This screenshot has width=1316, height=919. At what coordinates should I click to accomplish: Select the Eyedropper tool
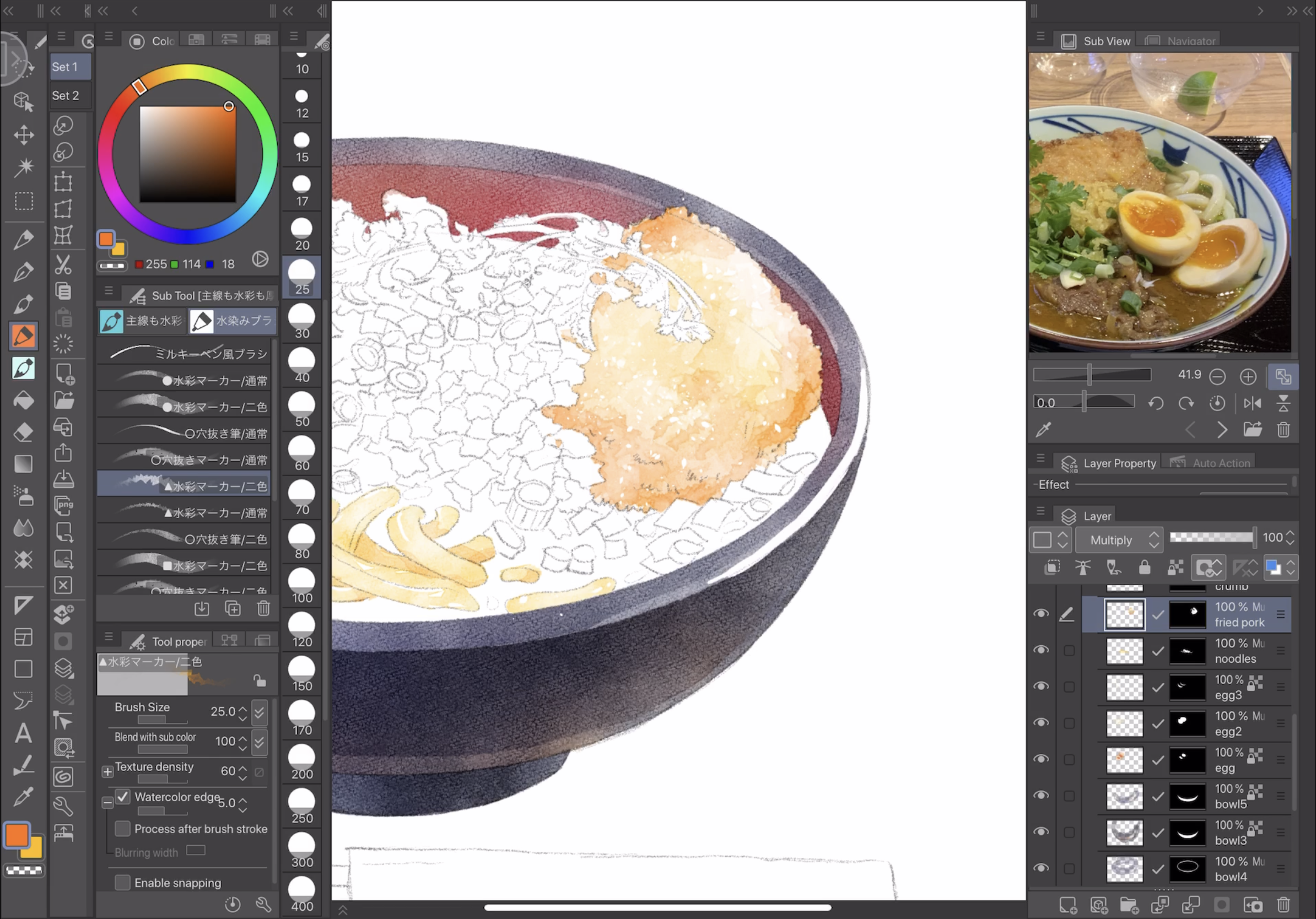point(24,796)
